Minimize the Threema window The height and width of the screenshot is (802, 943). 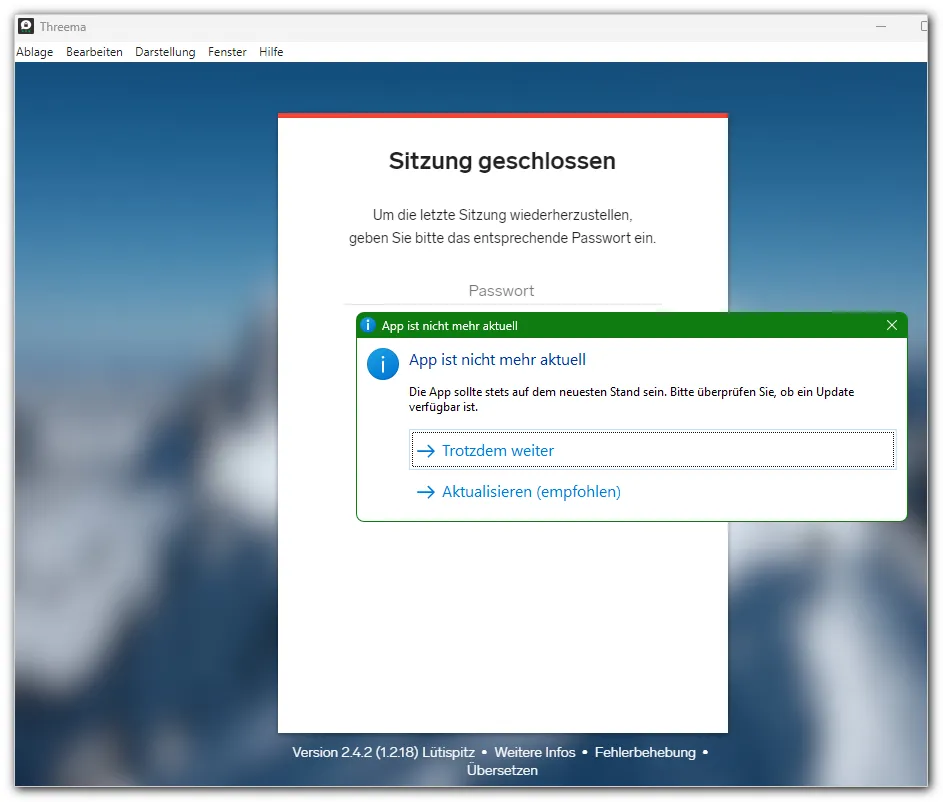(881, 26)
